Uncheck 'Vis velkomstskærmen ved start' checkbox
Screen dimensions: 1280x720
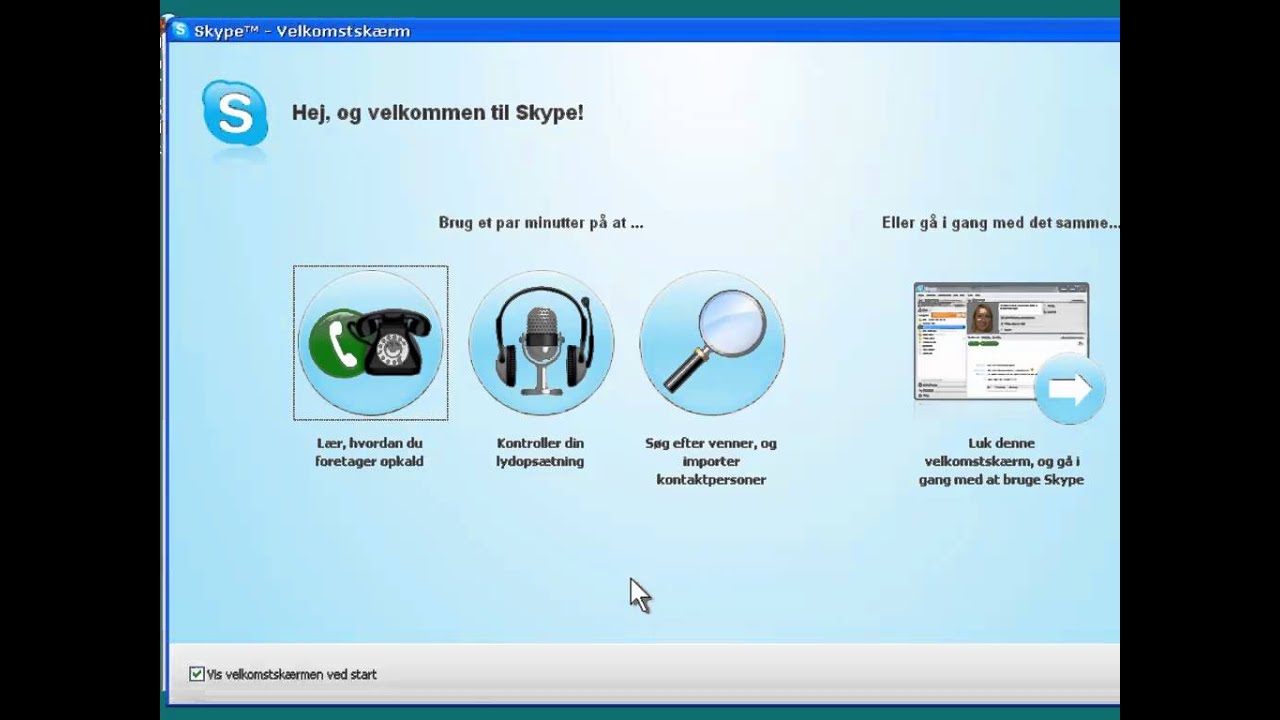(x=197, y=674)
